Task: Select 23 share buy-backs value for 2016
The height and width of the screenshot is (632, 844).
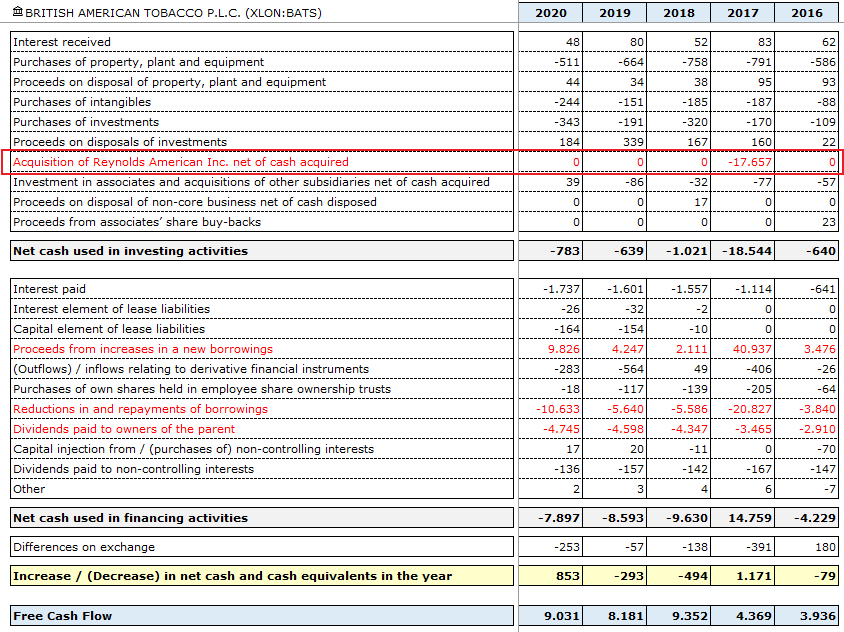Action: point(828,222)
